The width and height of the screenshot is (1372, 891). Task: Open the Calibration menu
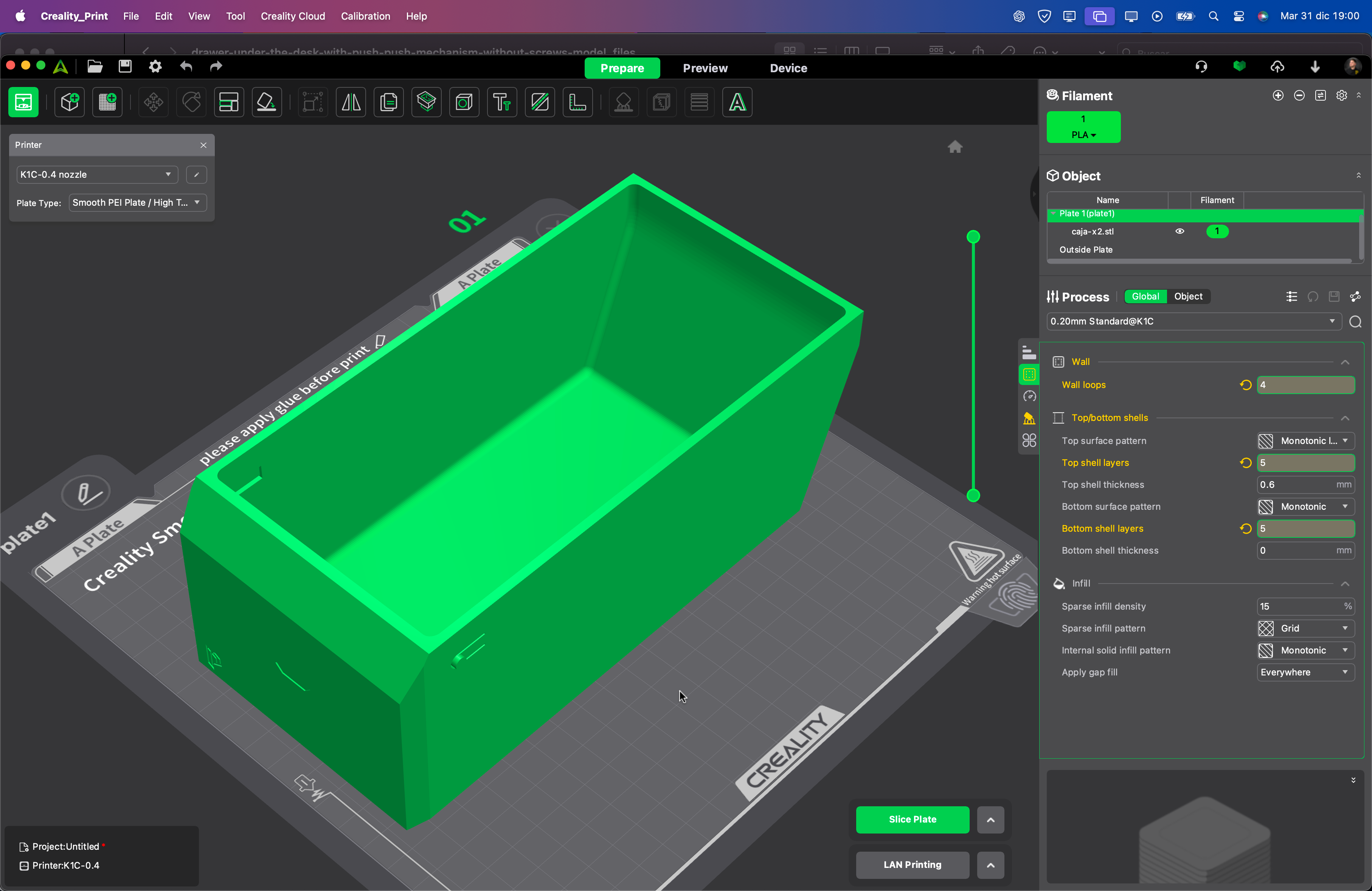(x=365, y=16)
